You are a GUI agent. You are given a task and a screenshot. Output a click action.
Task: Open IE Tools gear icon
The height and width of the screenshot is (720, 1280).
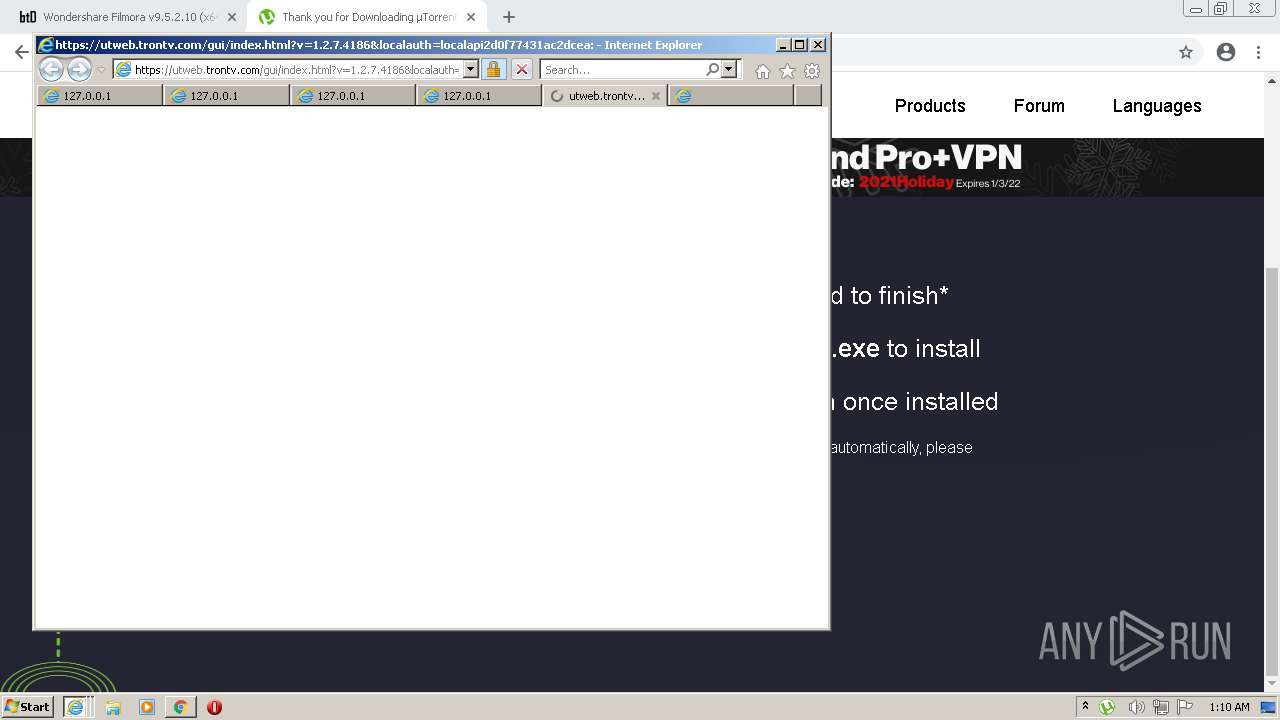[812, 71]
